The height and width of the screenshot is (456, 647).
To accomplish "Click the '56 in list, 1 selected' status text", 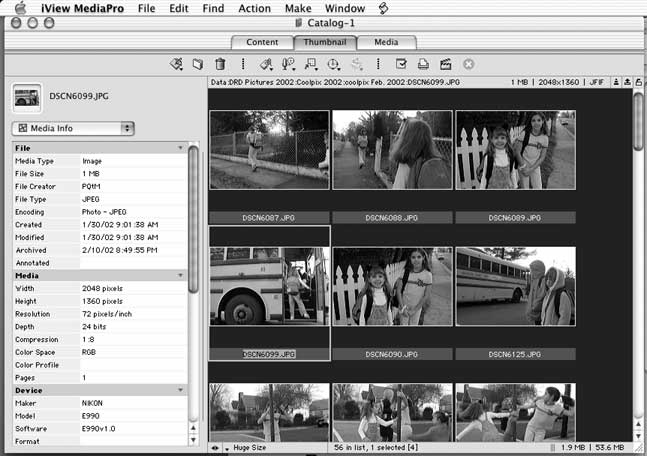I will pos(376,447).
